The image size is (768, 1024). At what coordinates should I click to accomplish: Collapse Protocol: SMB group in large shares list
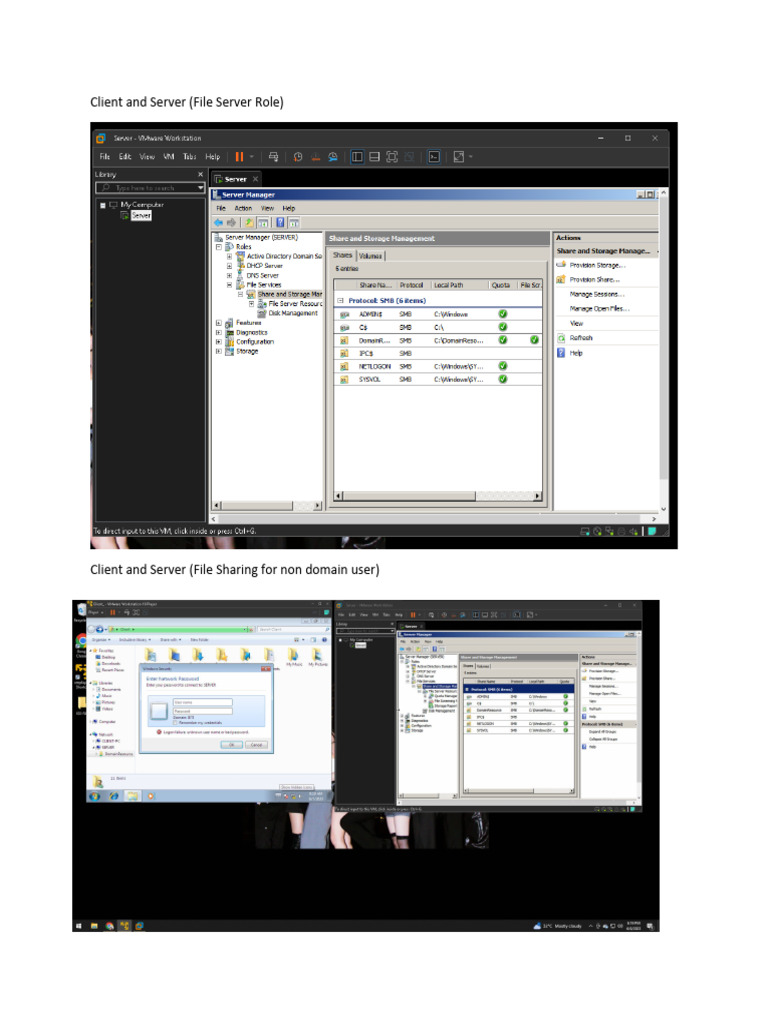pos(340,300)
